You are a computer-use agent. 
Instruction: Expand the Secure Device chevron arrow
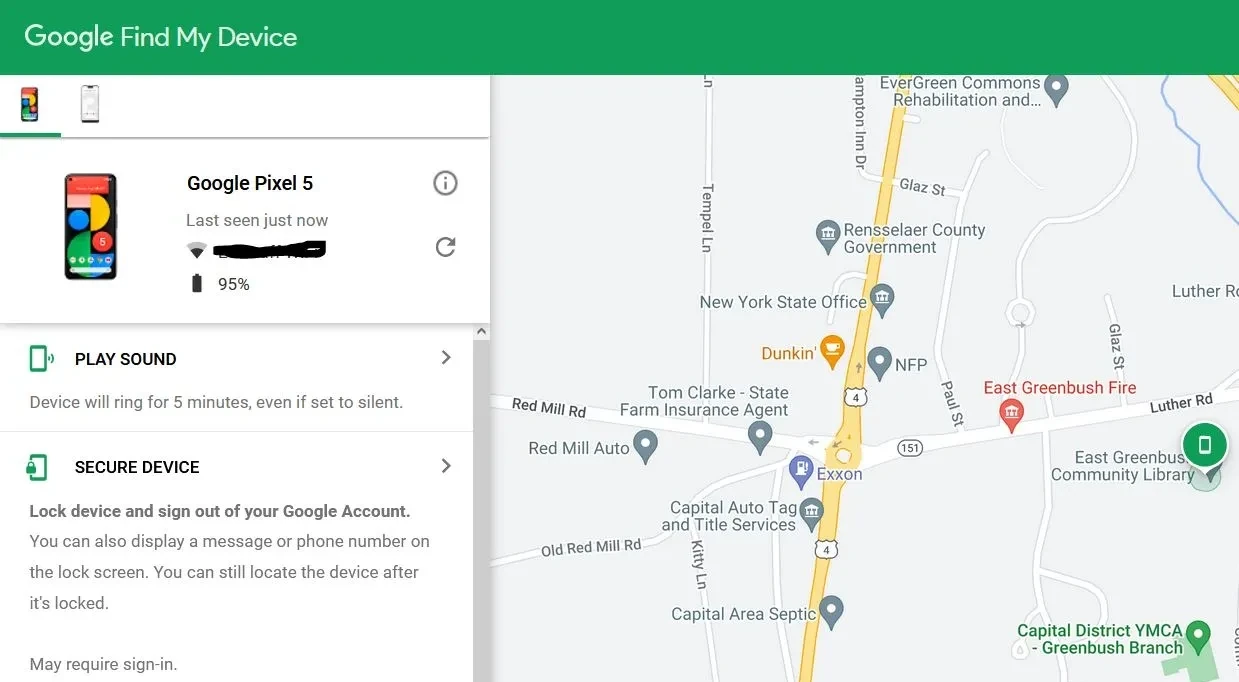click(446, 465)
